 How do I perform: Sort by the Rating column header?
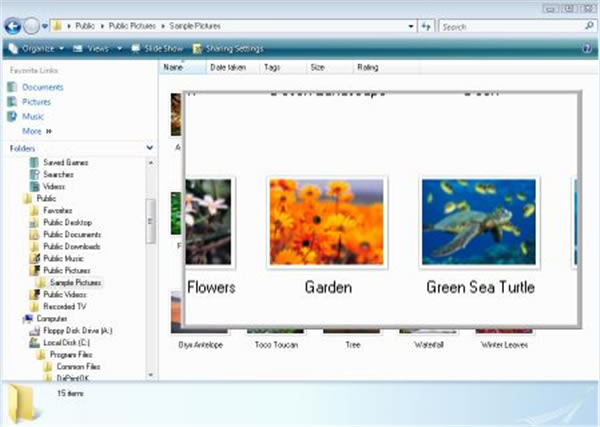[x=367, y=67]
